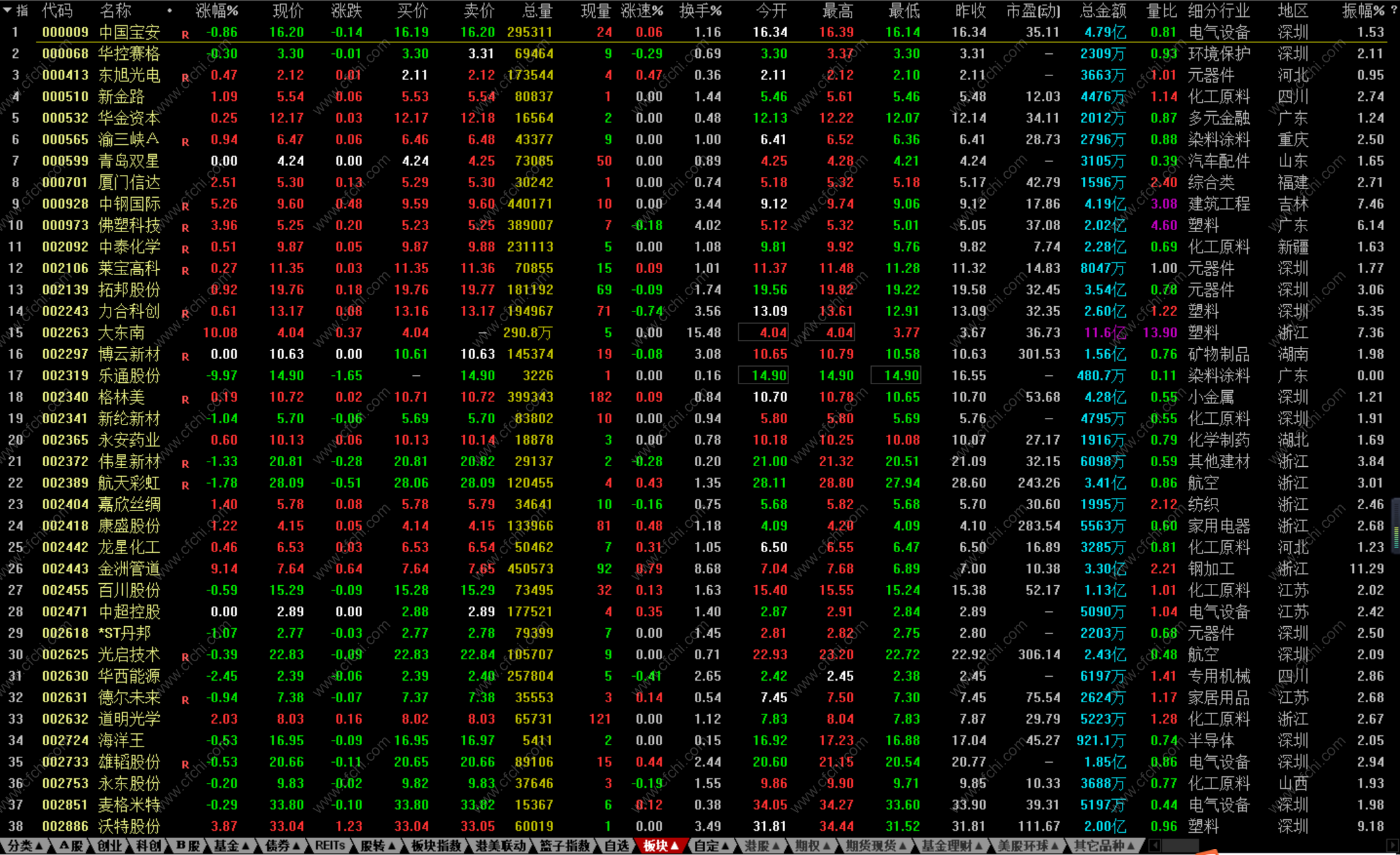1400x855 pixels.
Task: Click the R marker beside 东旭光电
Action: (185, 78)
